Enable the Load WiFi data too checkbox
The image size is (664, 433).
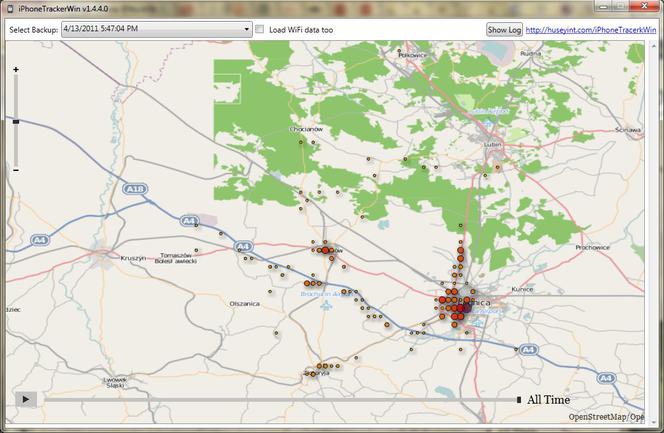pos(260,29)
